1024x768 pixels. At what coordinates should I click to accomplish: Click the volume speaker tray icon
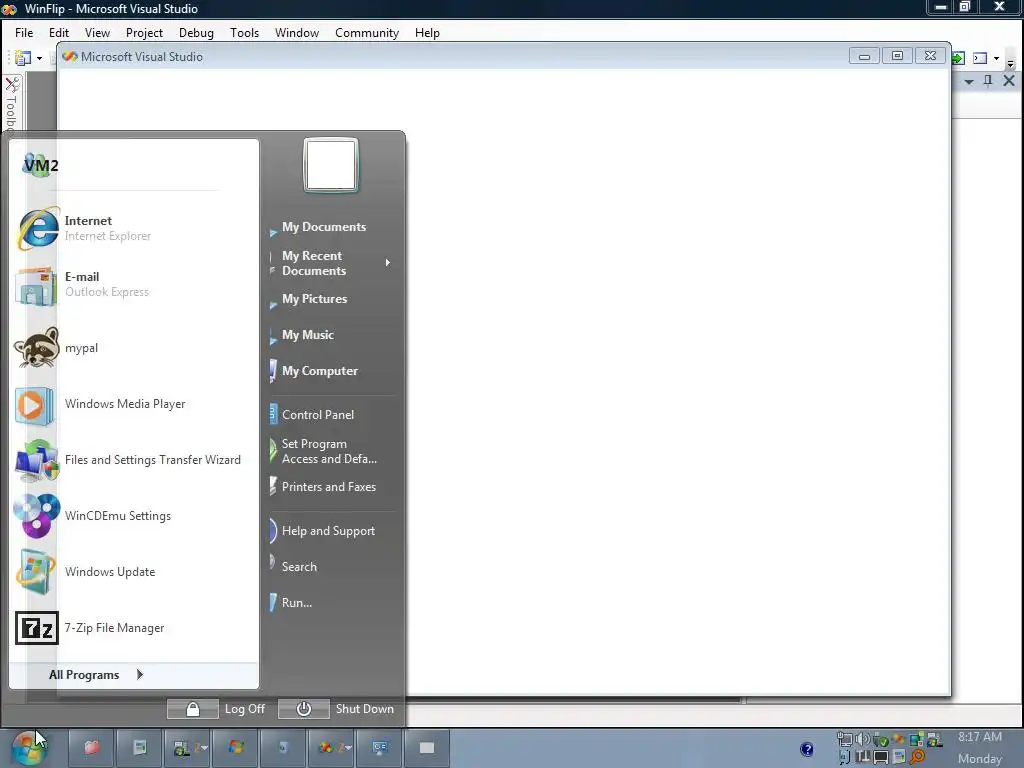tap(863, 739)
